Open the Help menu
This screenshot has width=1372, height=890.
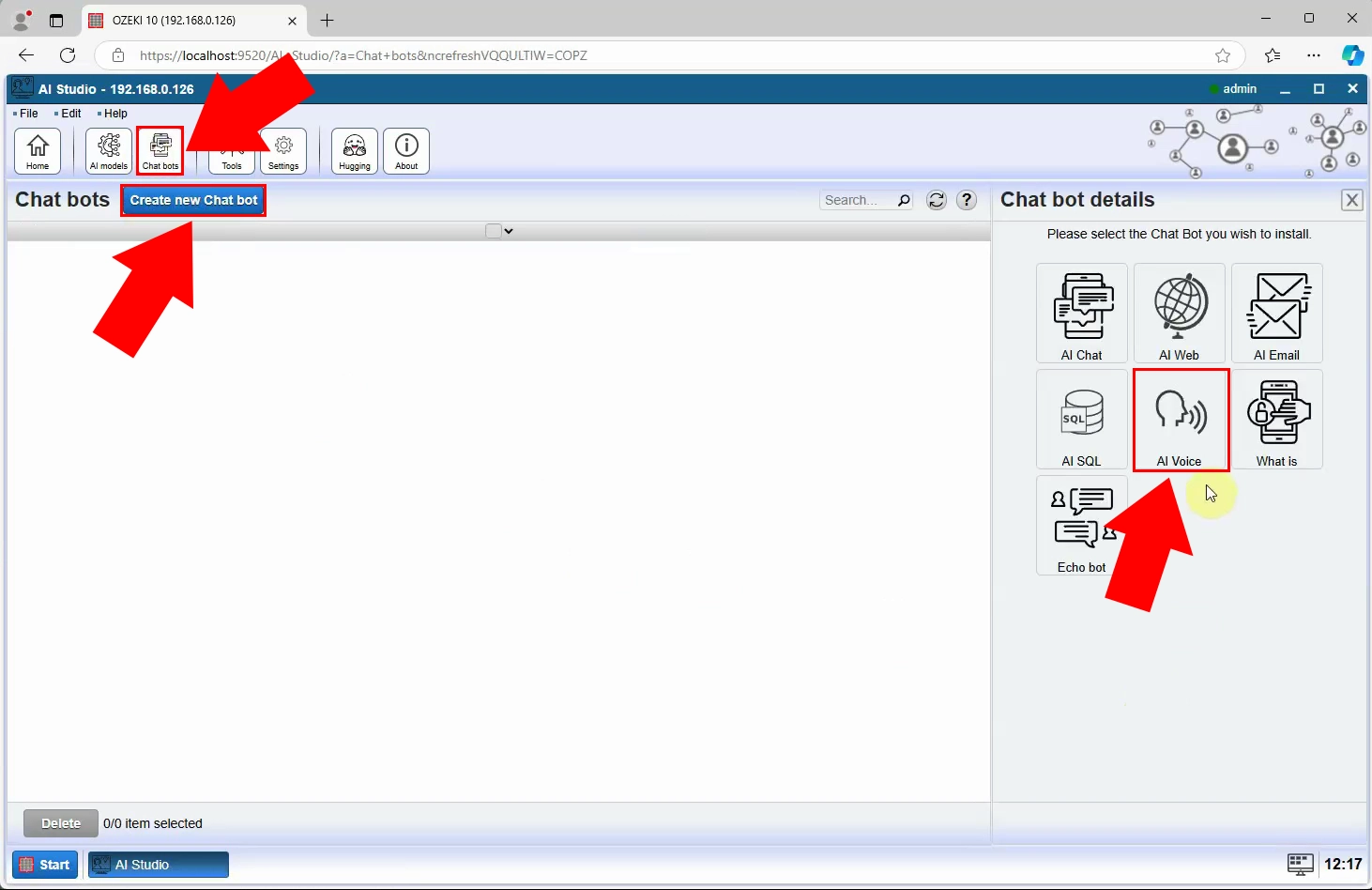115,114
